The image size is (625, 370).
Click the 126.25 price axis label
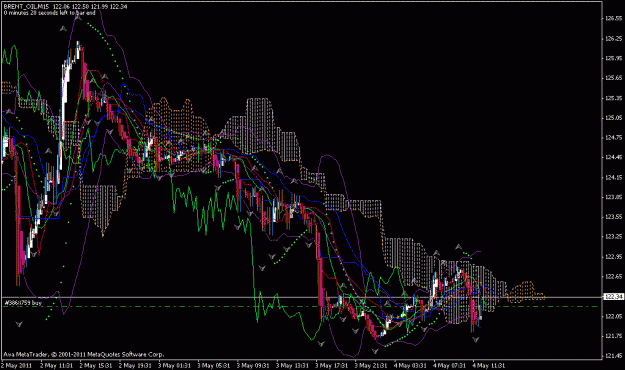click(614, 38)
